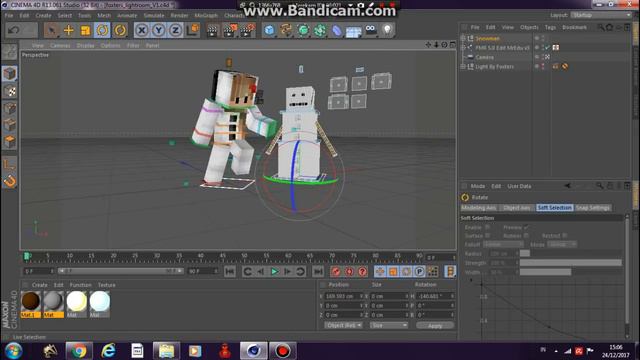Viewport: 640px width, 360px height.
Task: Toggle visibility dots for Camera object
Action: click(x=542, y=57)
